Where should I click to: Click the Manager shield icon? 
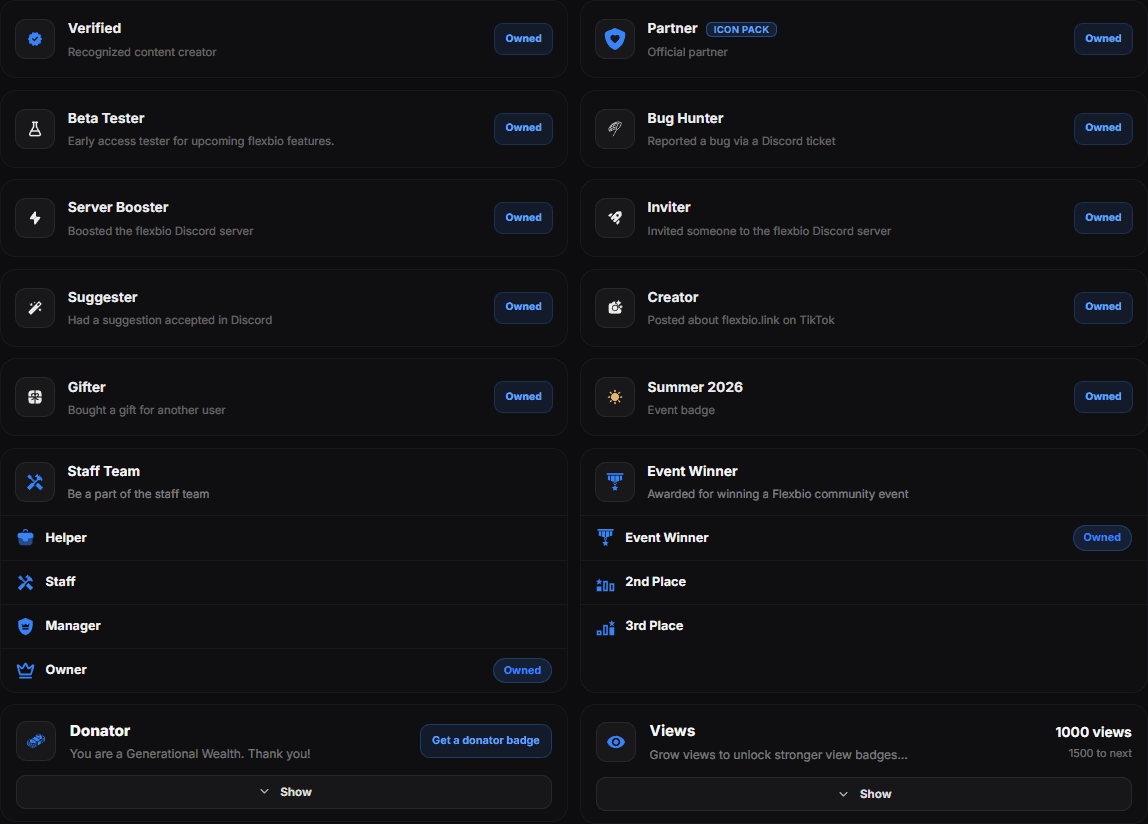26,626
